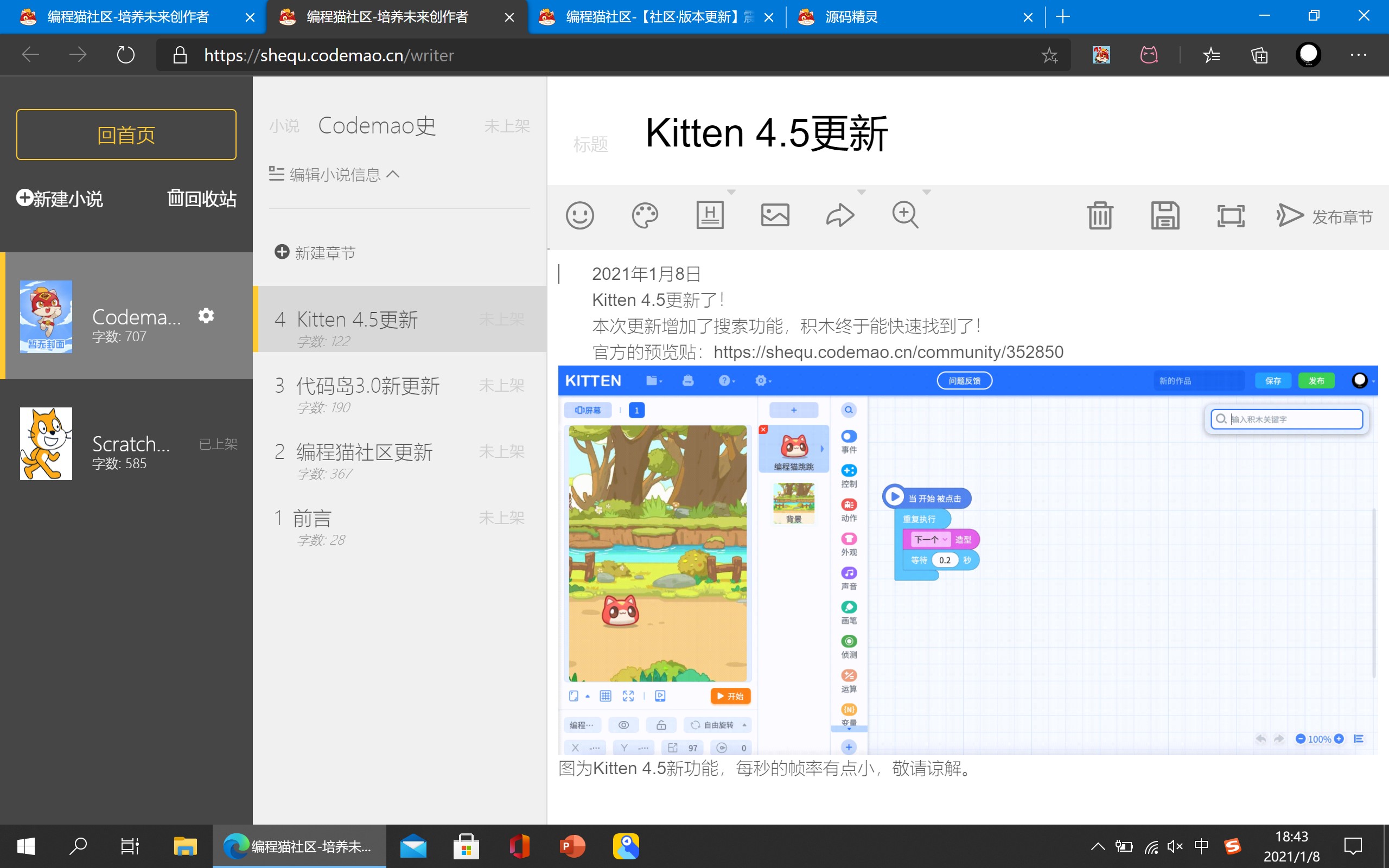Open browser profile avatar
The image size is (1389, 868).
click(x=1309, y=55)
